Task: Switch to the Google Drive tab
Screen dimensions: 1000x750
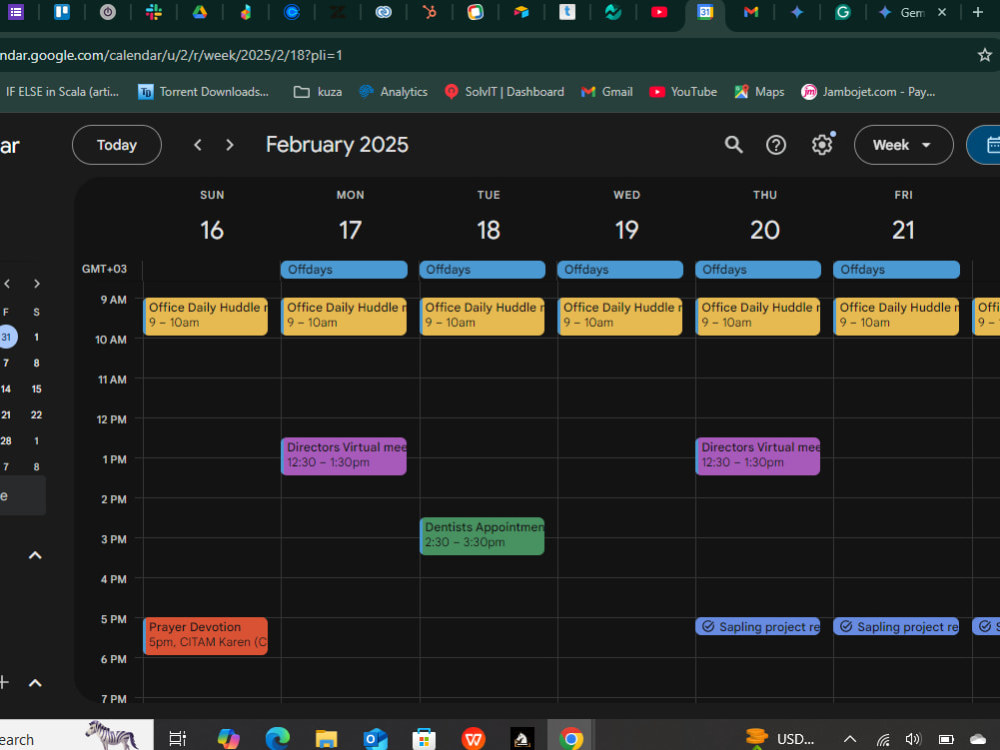Action: pyautogui.click(x=200, y=12)
